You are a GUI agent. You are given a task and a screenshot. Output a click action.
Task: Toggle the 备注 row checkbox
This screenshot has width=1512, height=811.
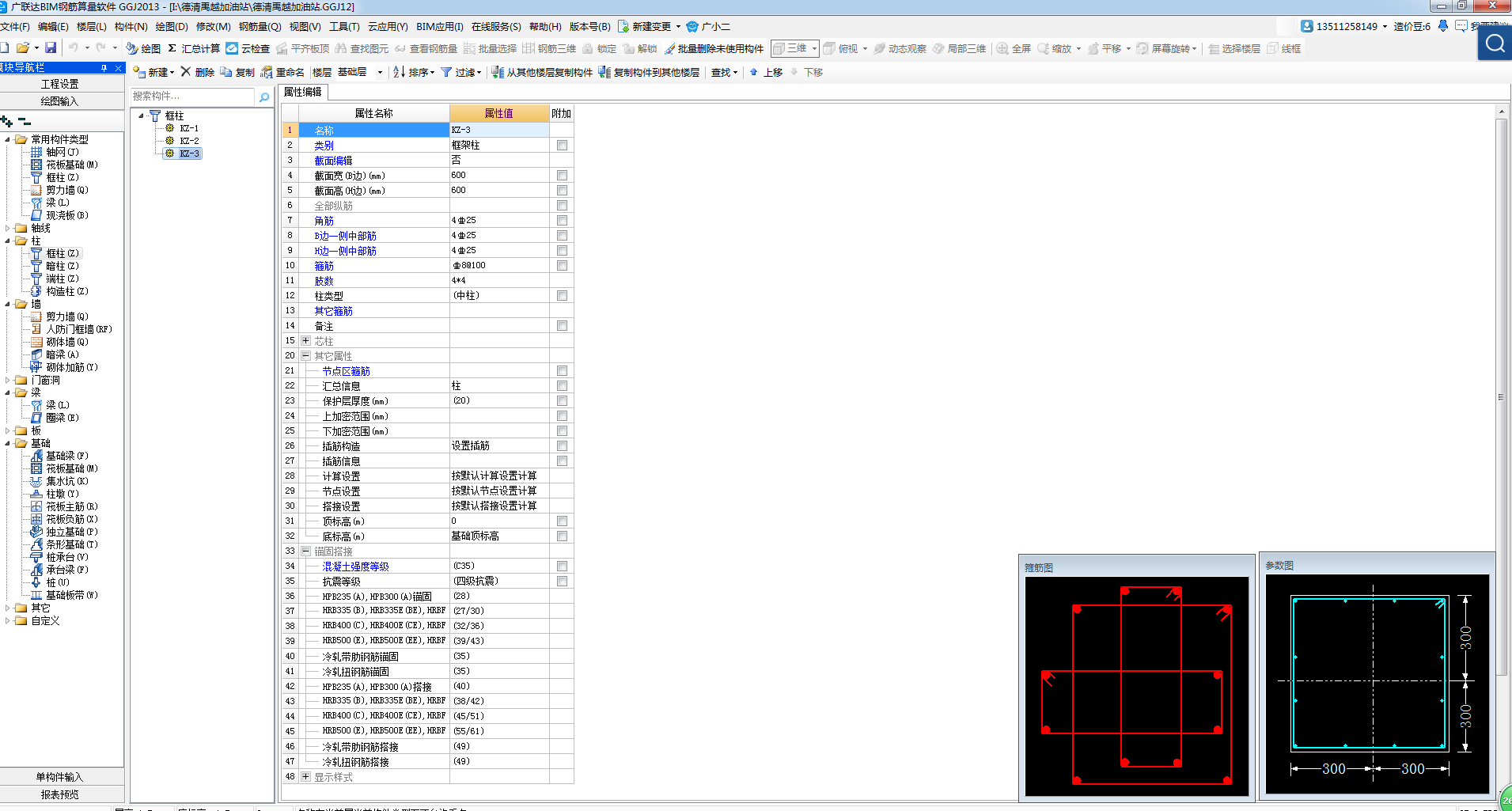(562, 326)
